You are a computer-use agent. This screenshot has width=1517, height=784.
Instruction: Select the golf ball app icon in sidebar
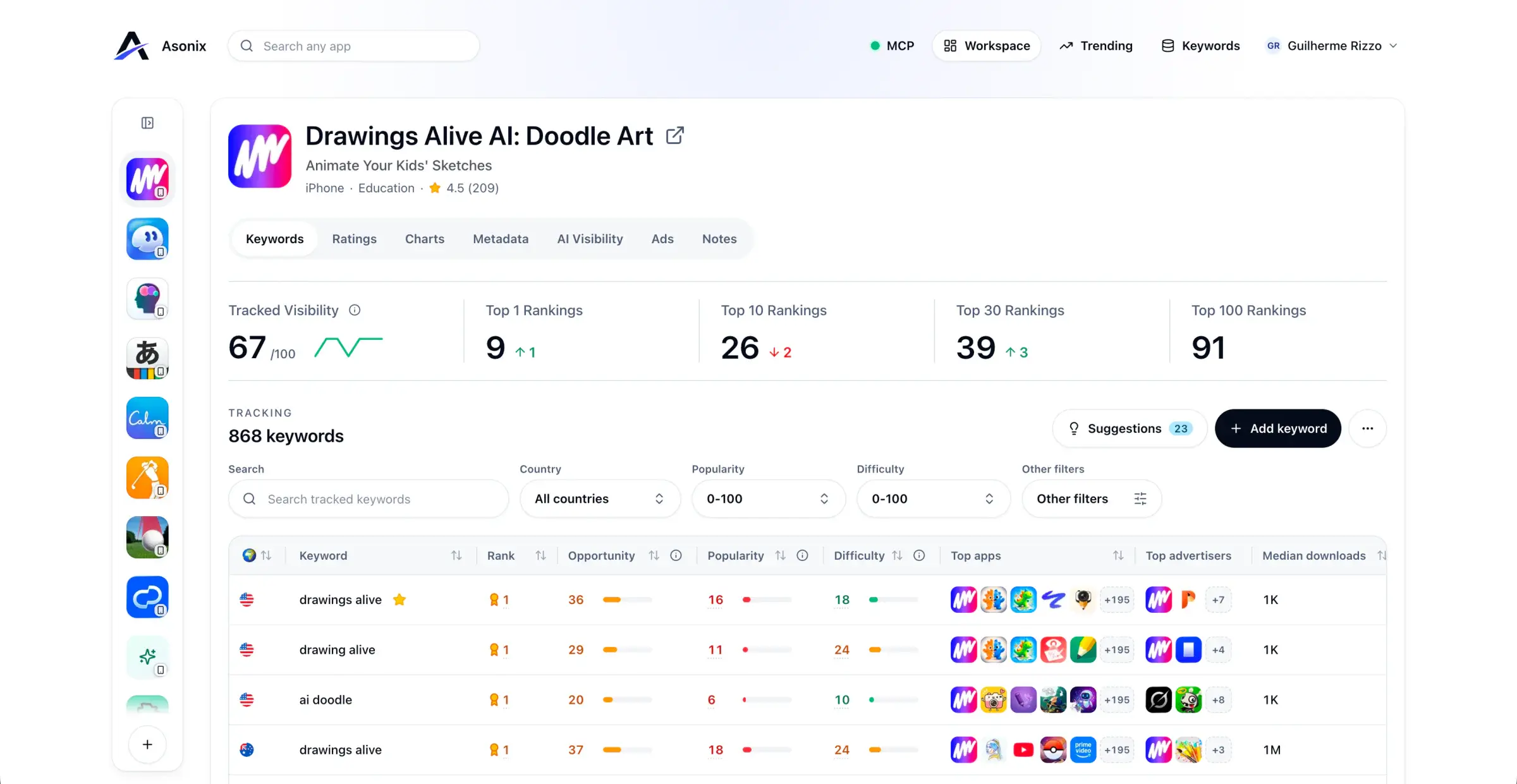(x=147, y=537)
